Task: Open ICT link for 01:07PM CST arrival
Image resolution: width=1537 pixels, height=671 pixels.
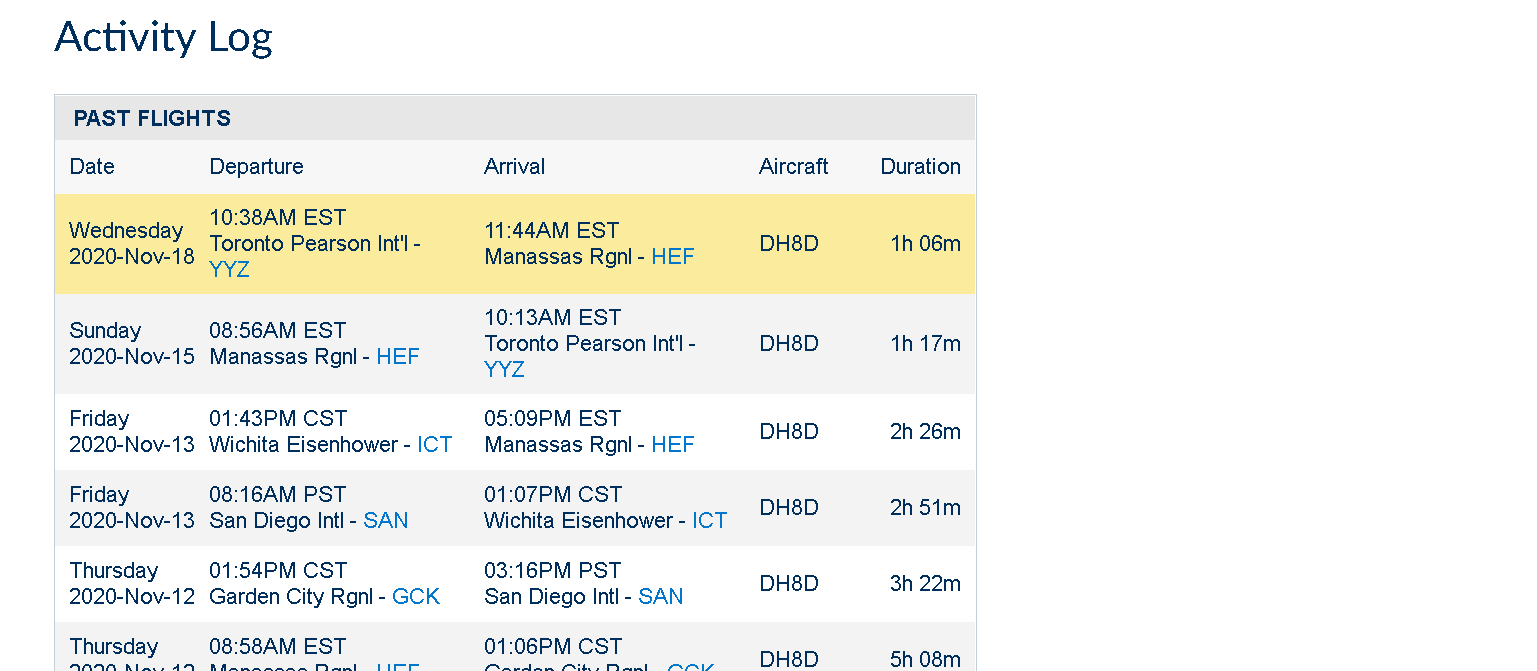Action: [709, 521]
